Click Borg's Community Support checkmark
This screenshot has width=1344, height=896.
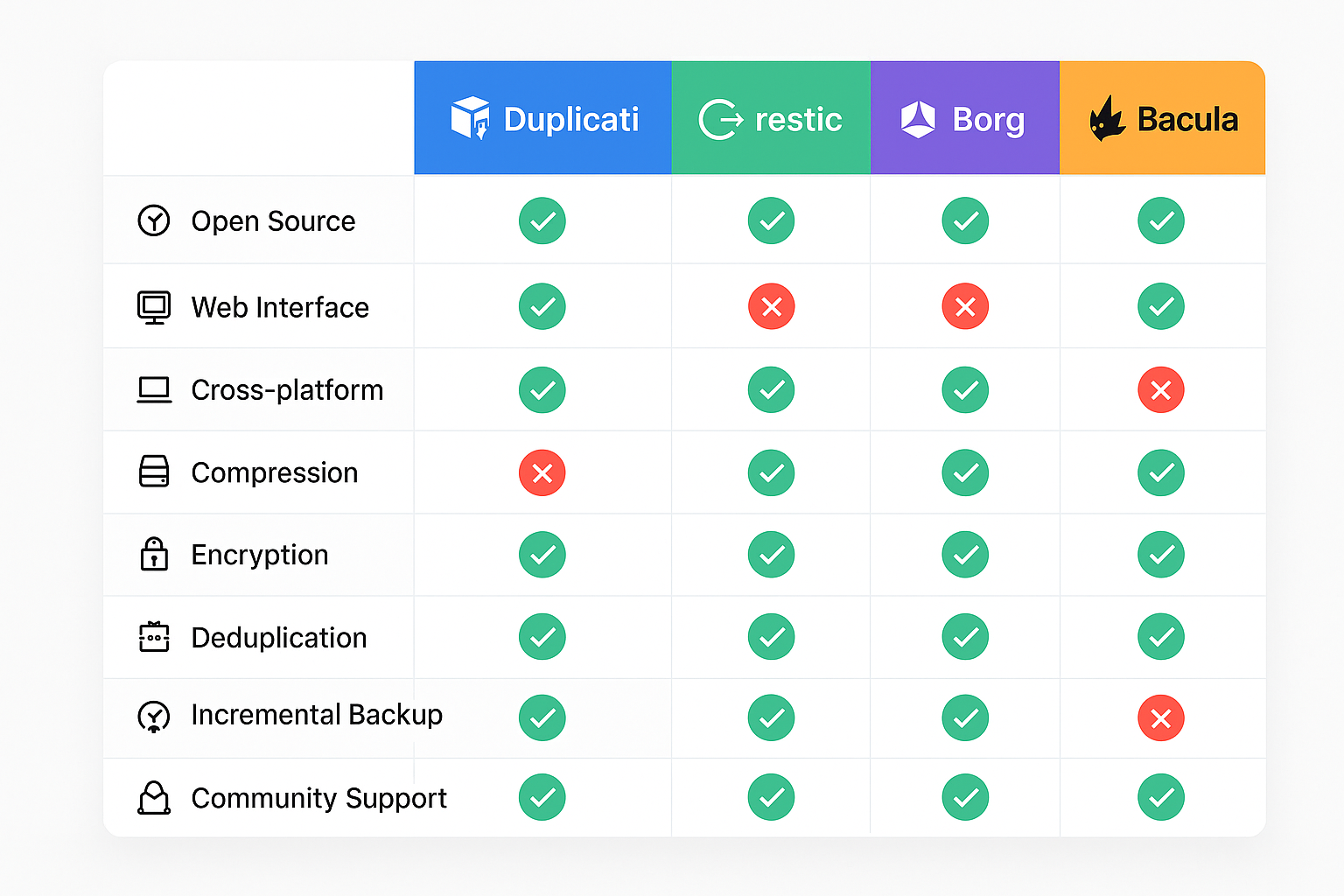[965, 797]
